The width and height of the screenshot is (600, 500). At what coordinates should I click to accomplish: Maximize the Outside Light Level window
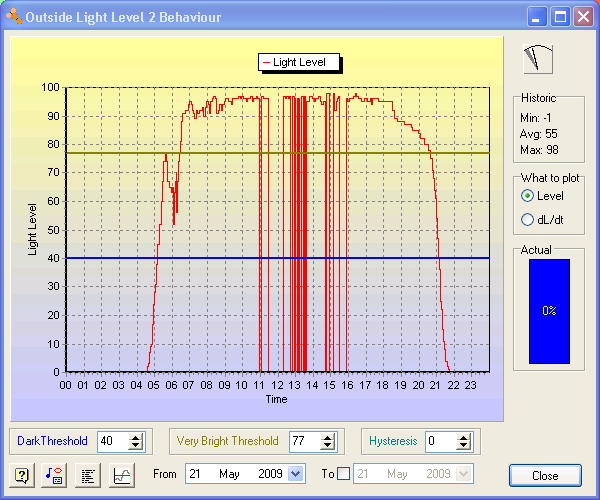coord(561,17)
